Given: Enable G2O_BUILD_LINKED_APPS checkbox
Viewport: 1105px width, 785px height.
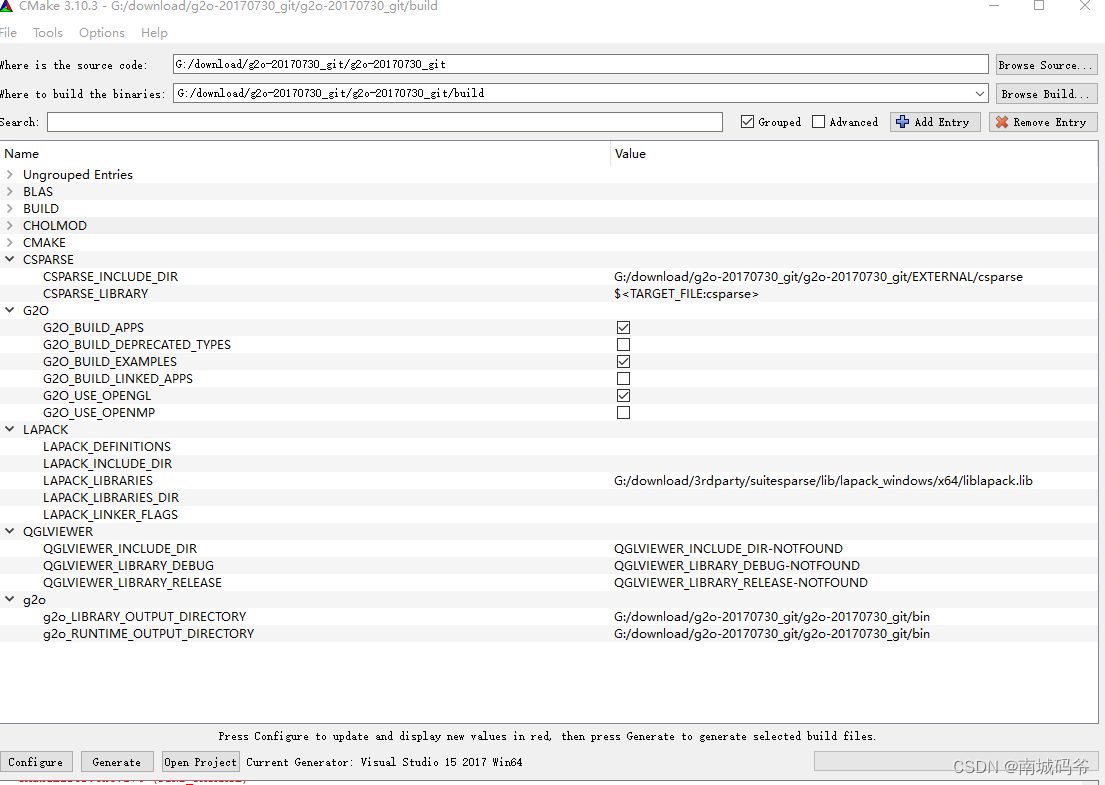Looking at the screenshot, I should [623, 378].
